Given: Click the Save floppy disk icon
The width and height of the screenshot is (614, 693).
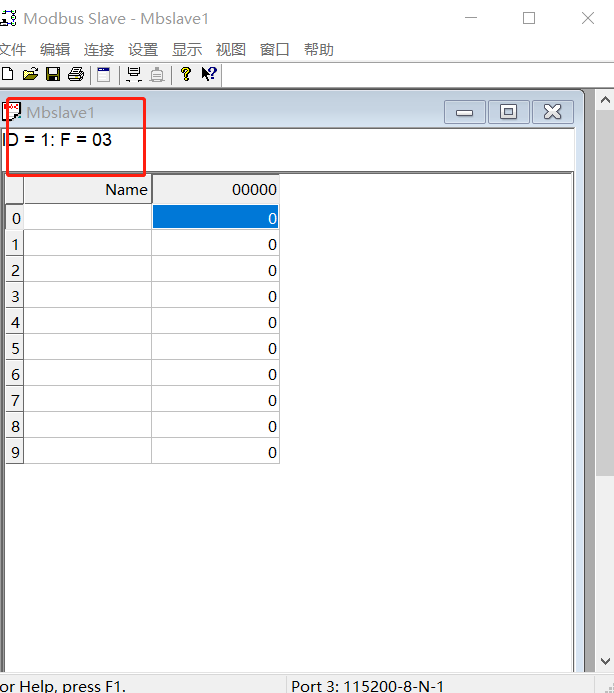Looking at the screenshot, I should coord(52,74).
